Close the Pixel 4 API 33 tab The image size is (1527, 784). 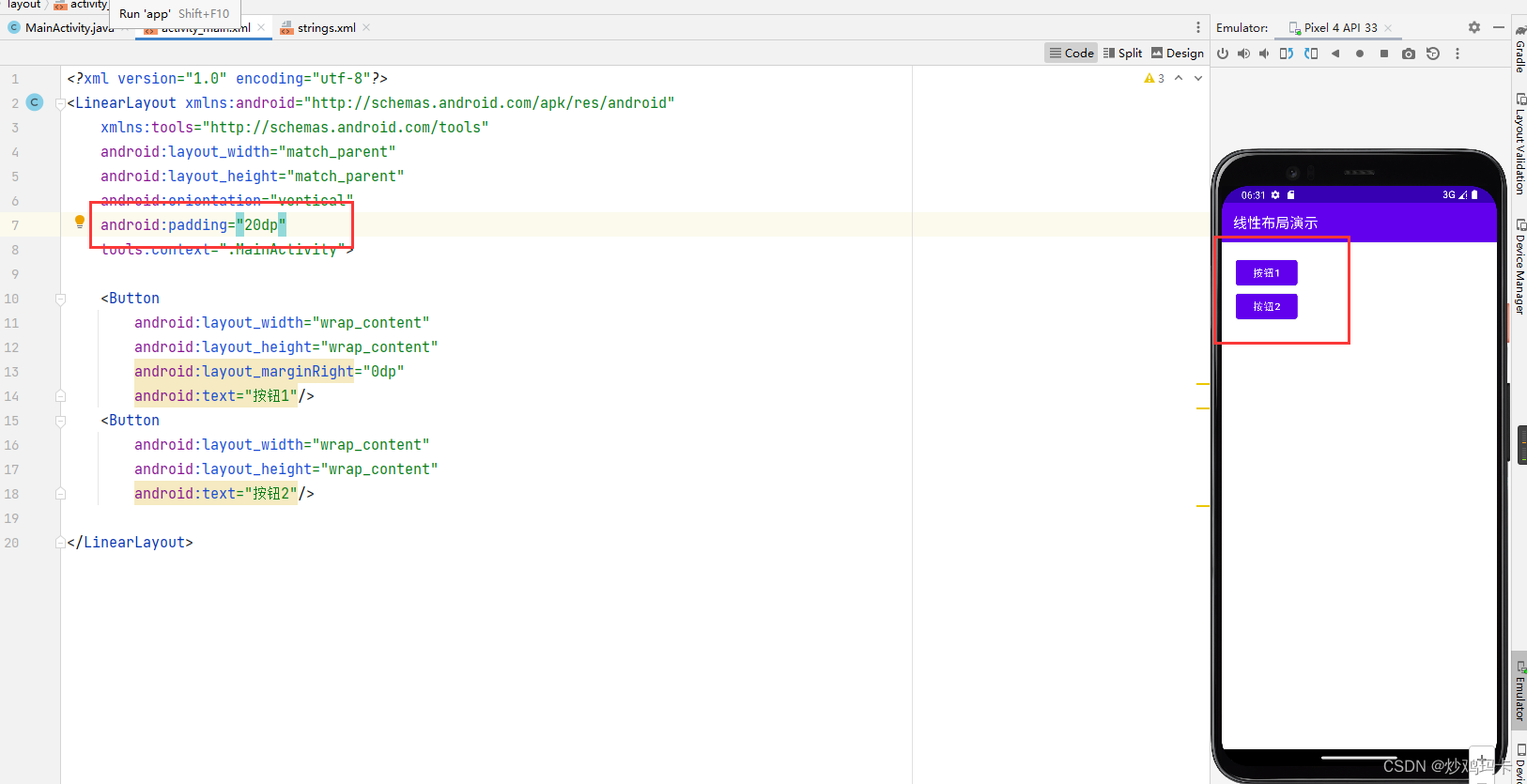click(1388, 28)
